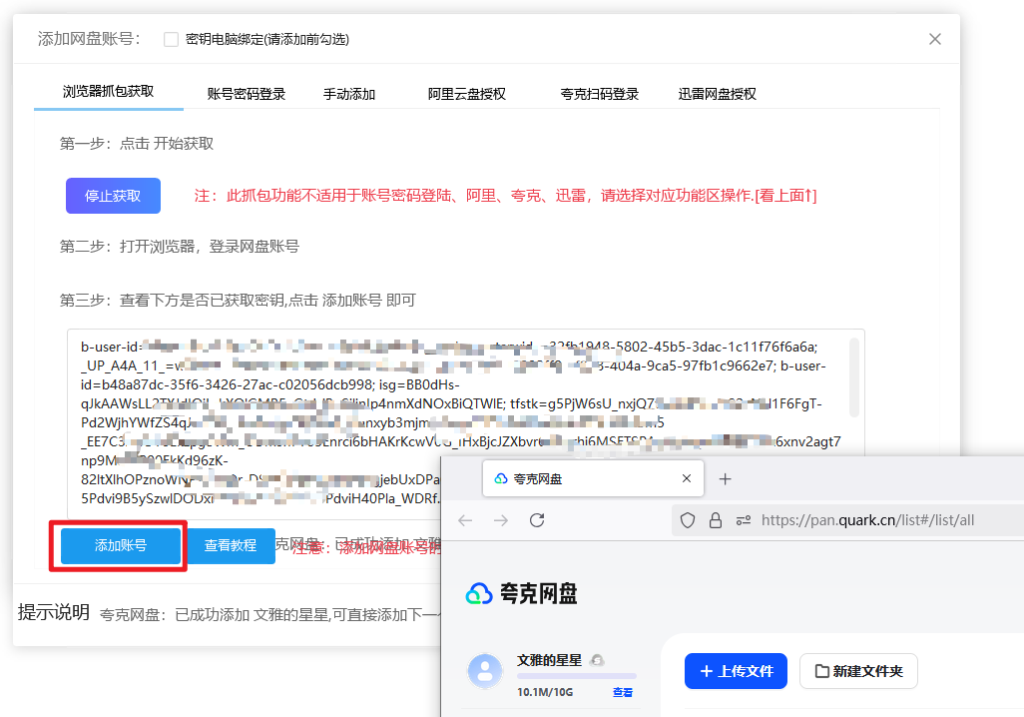Click the username 文雅的星星

(x=549, y=660)
